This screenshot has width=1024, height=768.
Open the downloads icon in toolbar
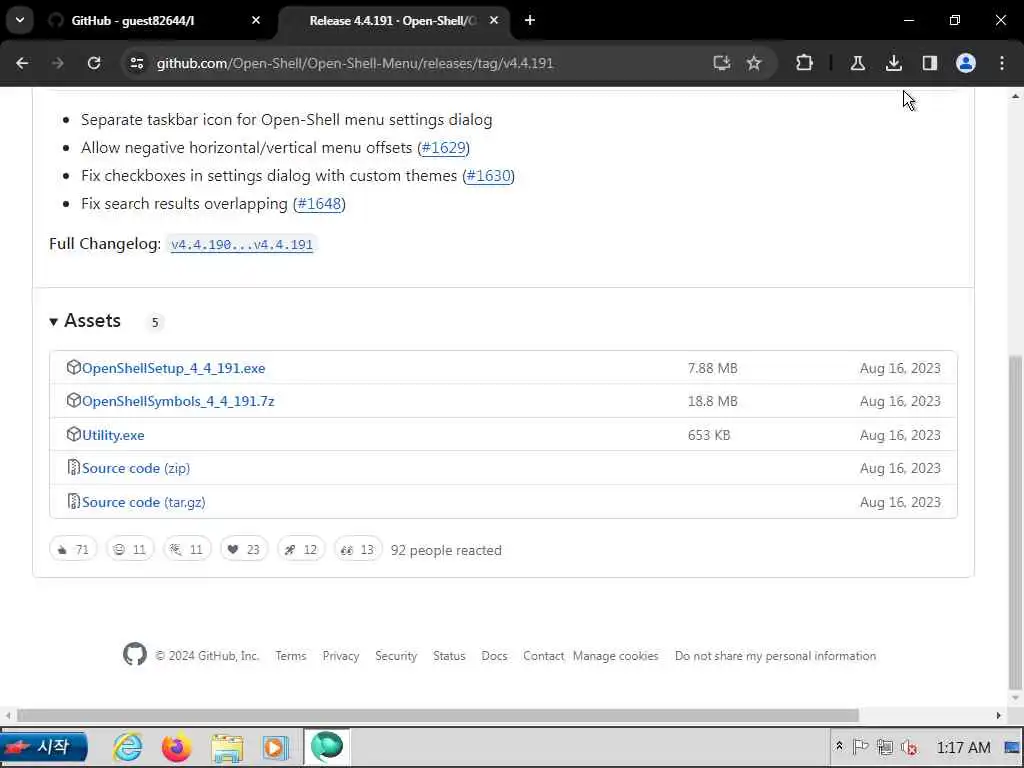[893, 63]
